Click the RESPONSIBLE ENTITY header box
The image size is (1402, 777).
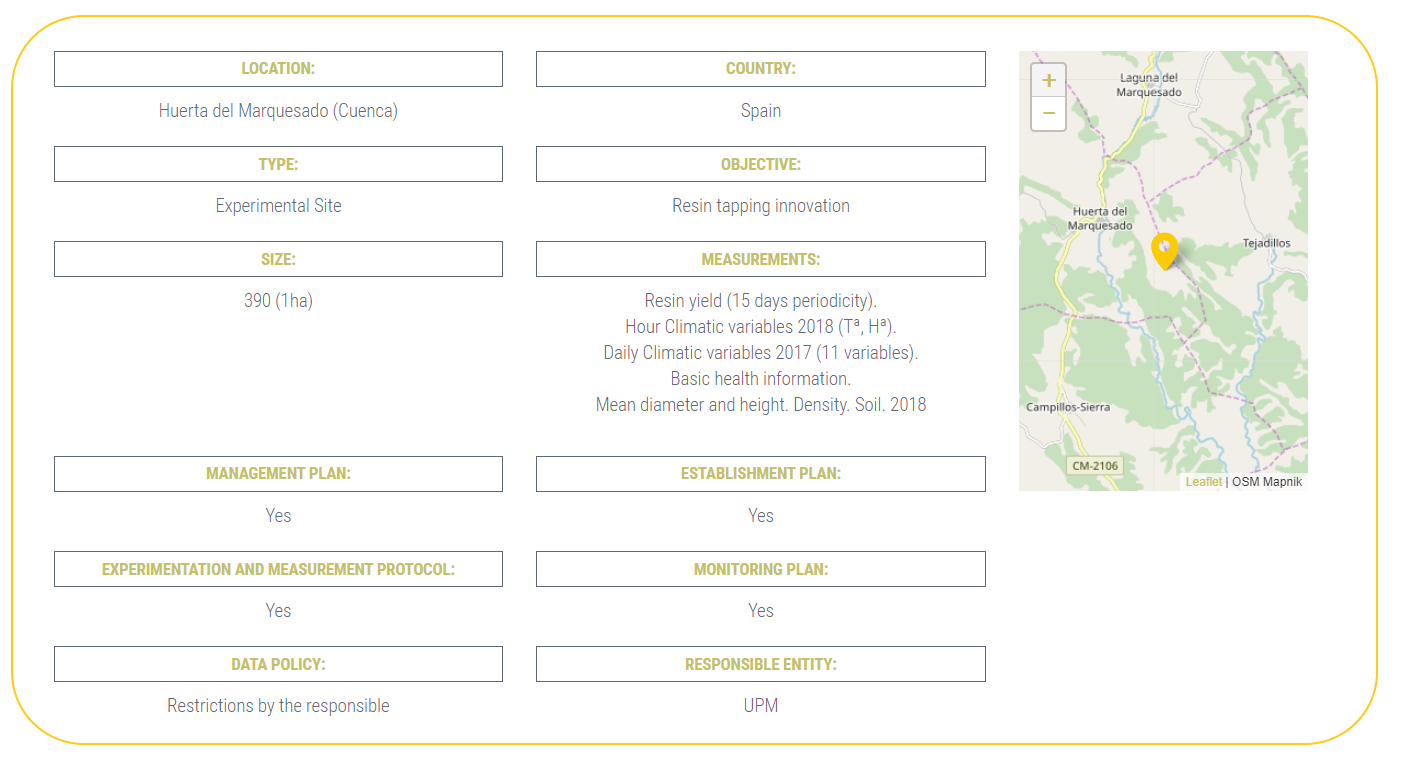[761, 664]
